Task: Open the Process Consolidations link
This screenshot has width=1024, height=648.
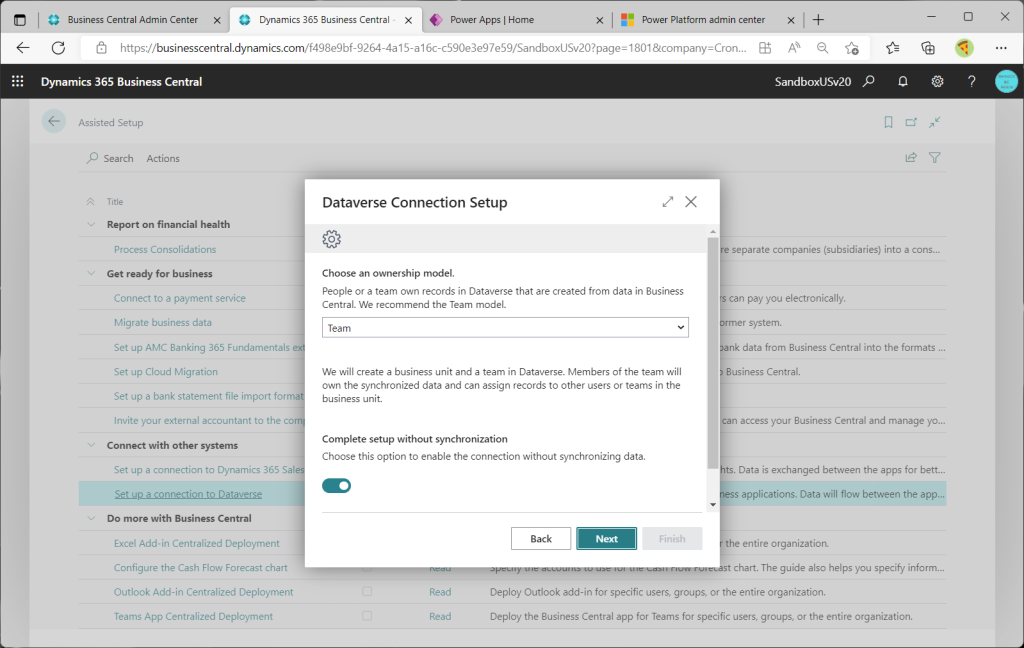Action: tap(165, 249)
